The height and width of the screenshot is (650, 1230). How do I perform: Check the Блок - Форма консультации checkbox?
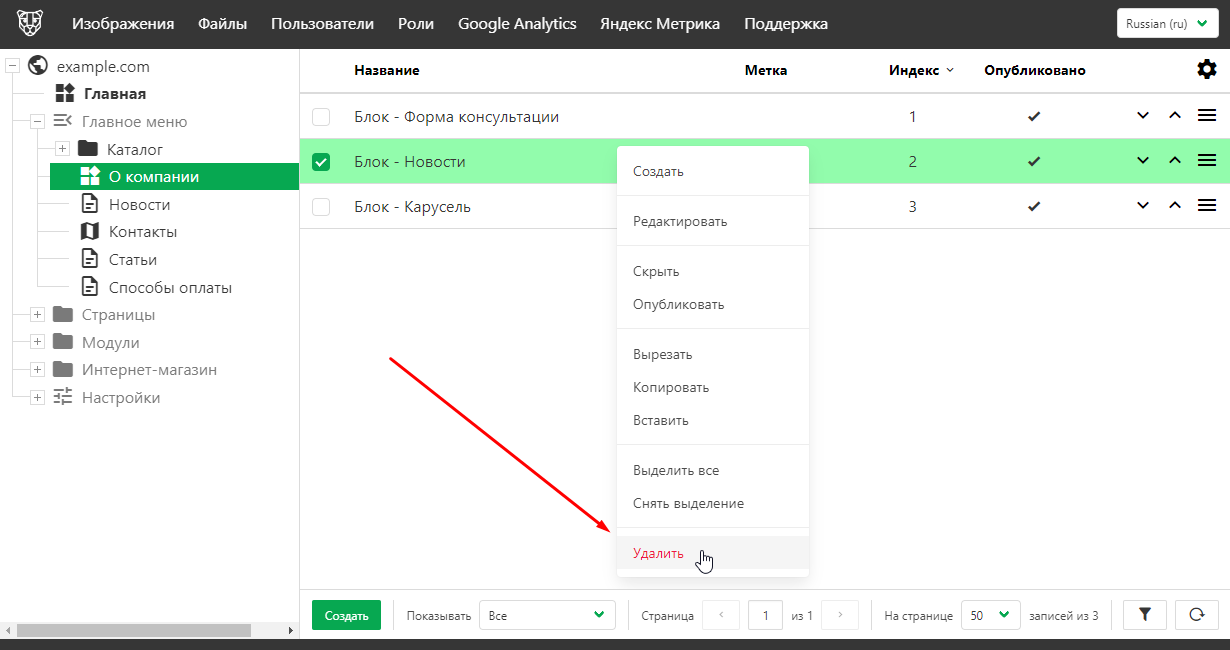click(x=321, y=117)
